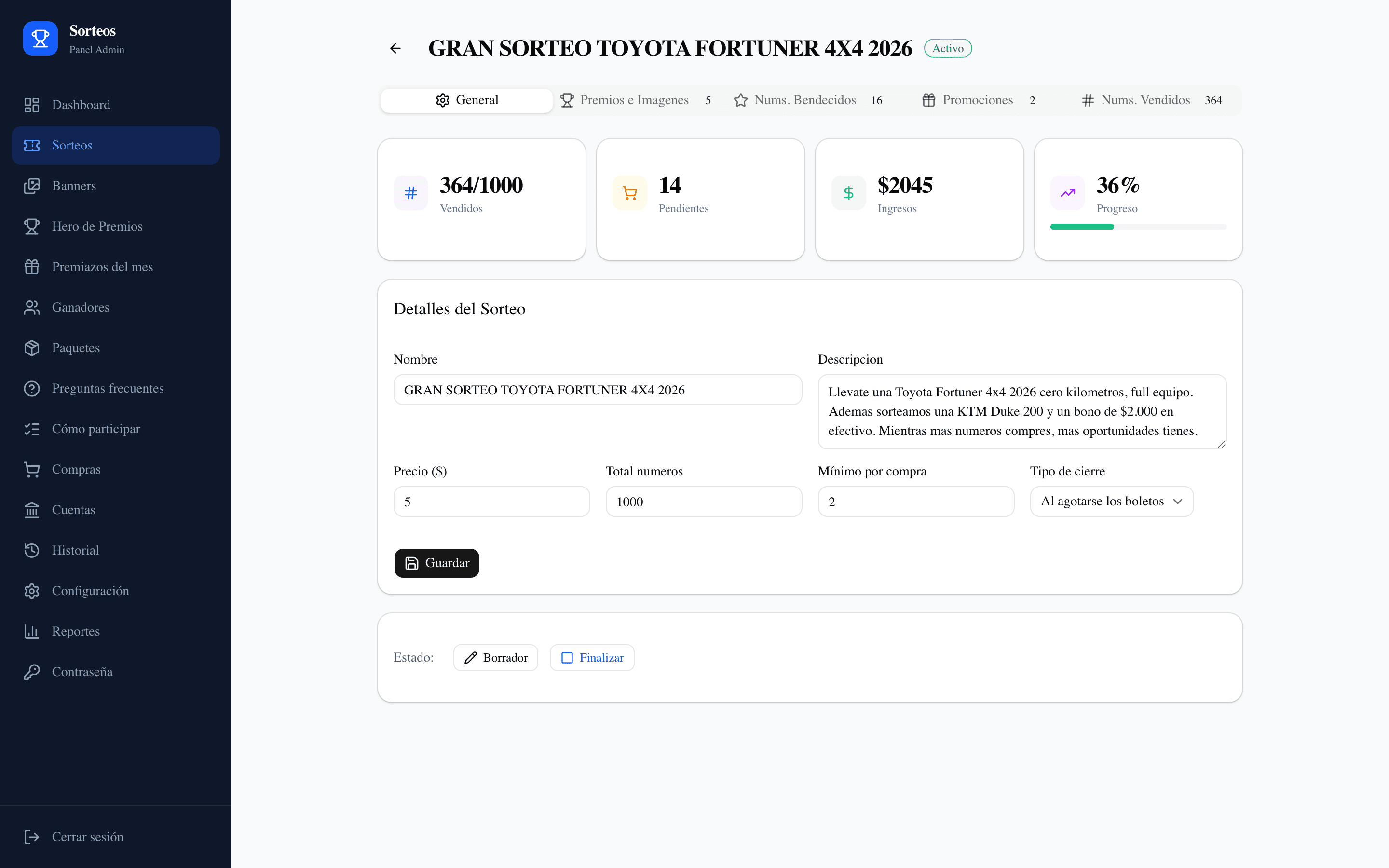Click the Finalizar button

click(x=592, y=657)
